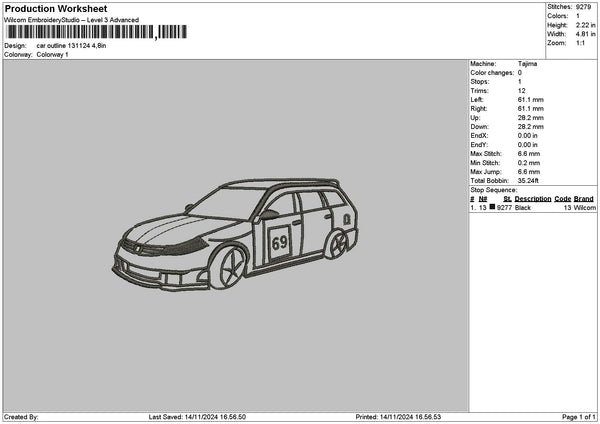
Task: Select the Production Worksheet title
Action: point(56,9)
